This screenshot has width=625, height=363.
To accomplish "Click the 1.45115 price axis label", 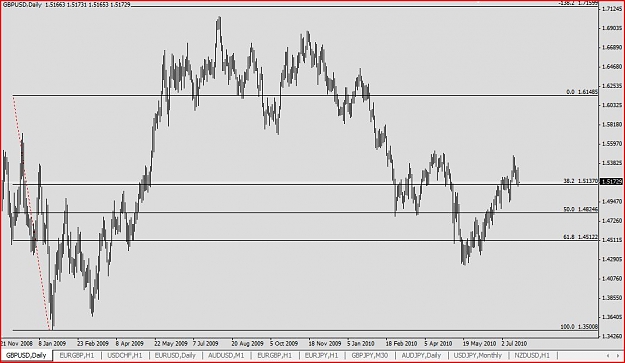I will pos(611,240).
